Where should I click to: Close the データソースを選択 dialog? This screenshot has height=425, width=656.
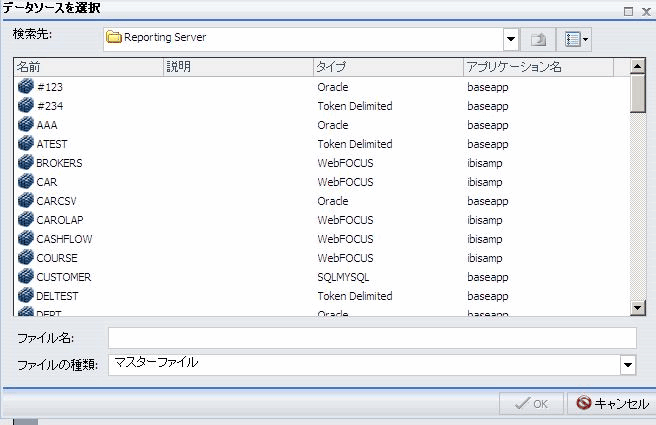646,12
